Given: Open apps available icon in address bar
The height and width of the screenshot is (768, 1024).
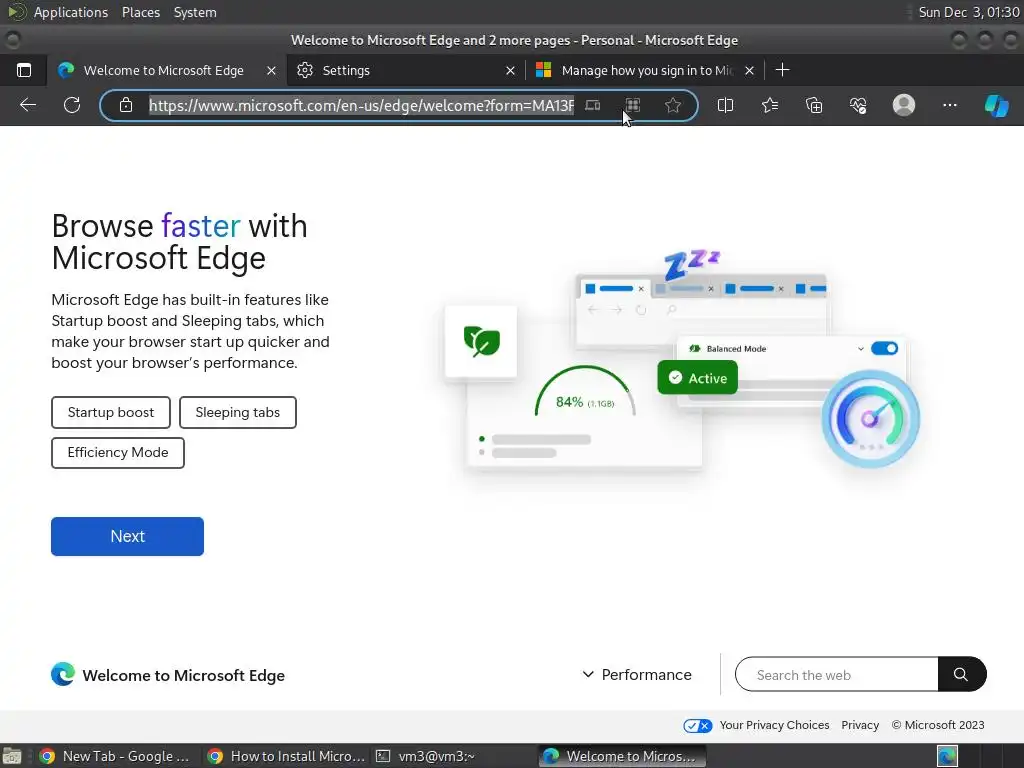Looking at the screenshot, I should coord(633,105).
